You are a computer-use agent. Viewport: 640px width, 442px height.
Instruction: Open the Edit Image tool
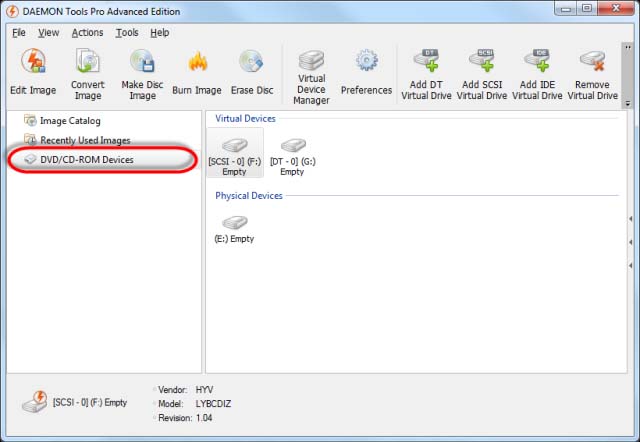pos(33,73)
